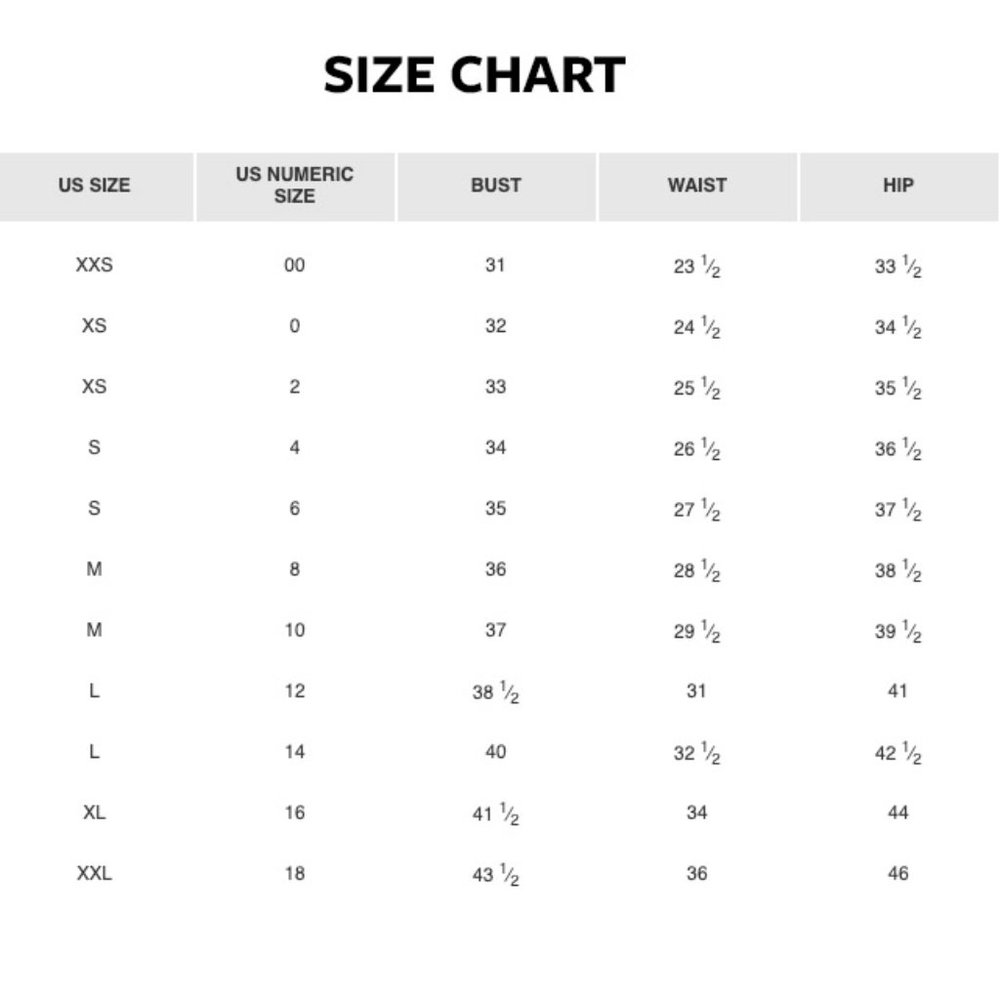Screen dimensions: 1000x1000
Task: Click bust value 43 ½
Action: coord(496,874)
